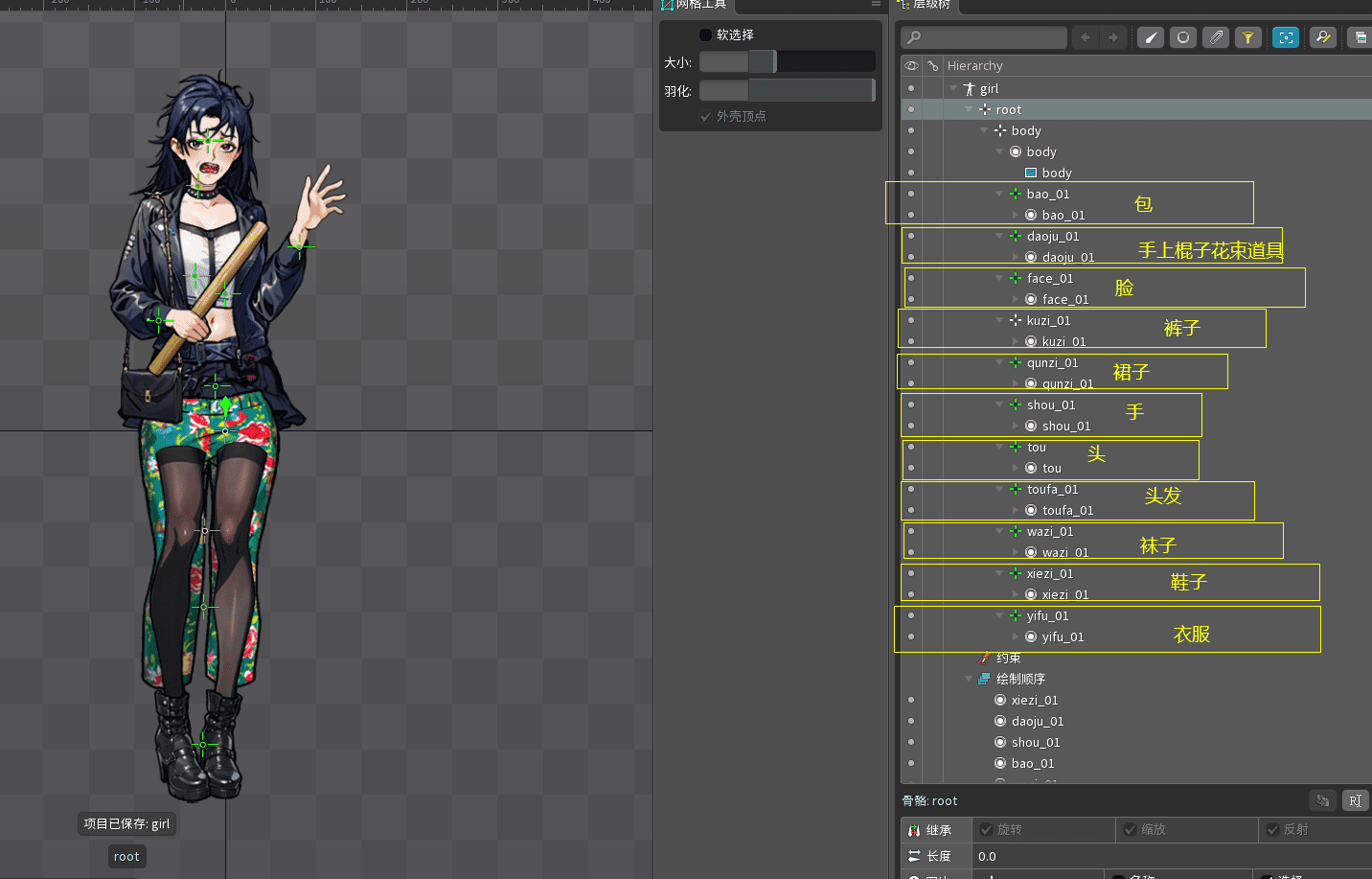Click the bone filter icon in tree toolbar
This screenshot has width=1372, height=879.
1151,37
